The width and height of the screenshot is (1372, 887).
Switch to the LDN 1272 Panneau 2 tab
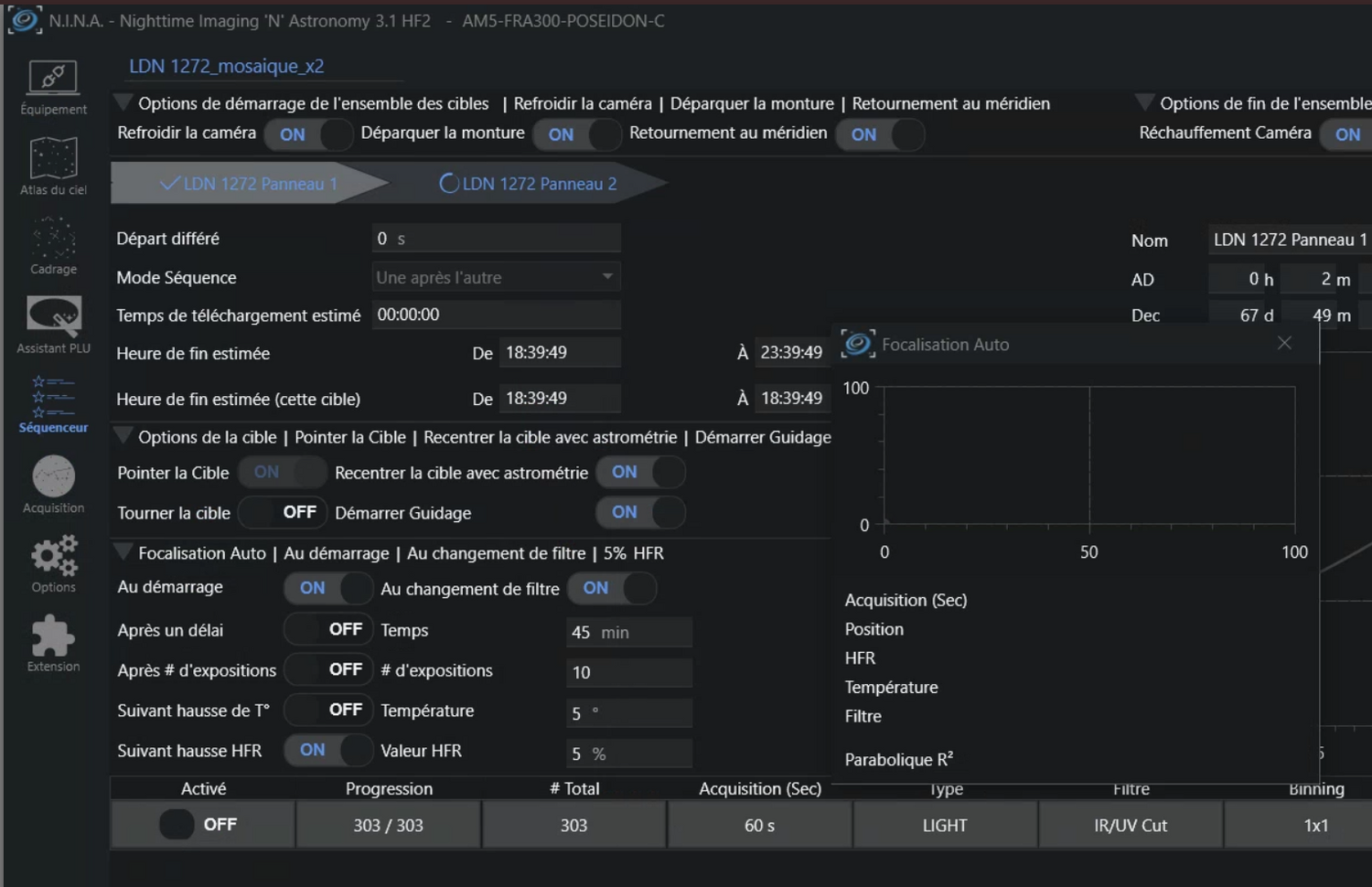(x=539, y=184)
